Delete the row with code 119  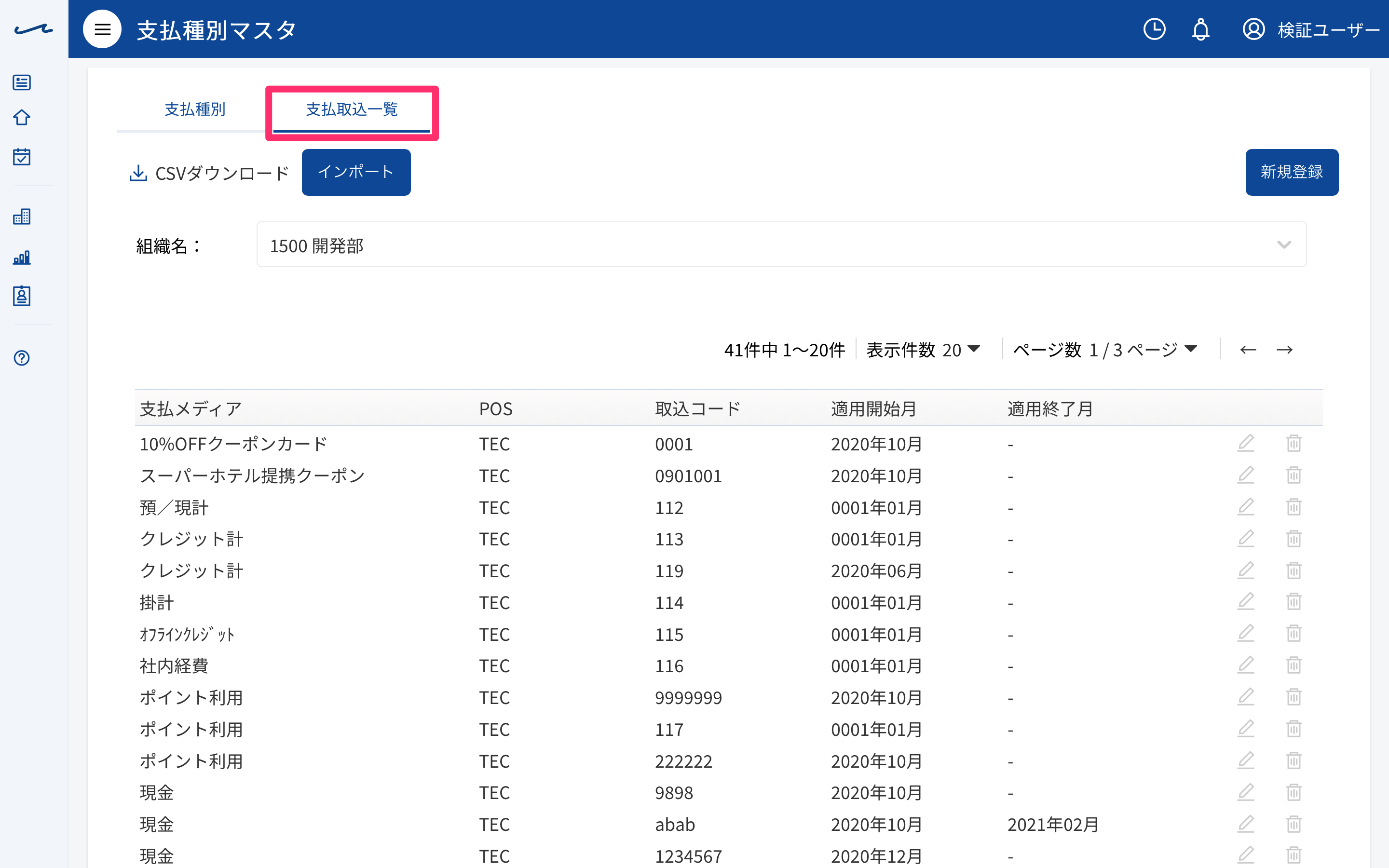click(1294, 570)
